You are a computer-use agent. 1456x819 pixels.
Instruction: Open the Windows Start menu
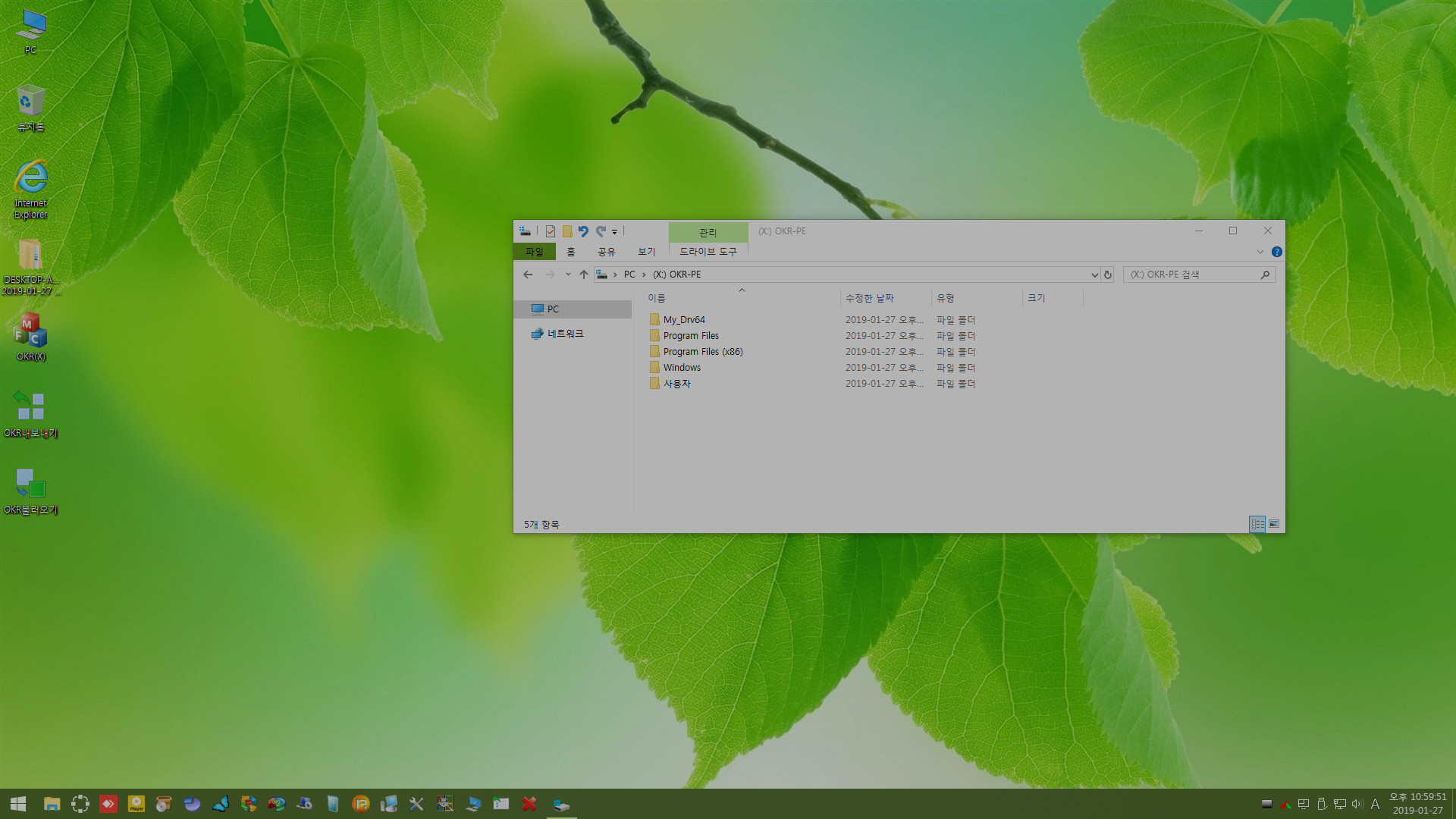(x=18, y=804)
